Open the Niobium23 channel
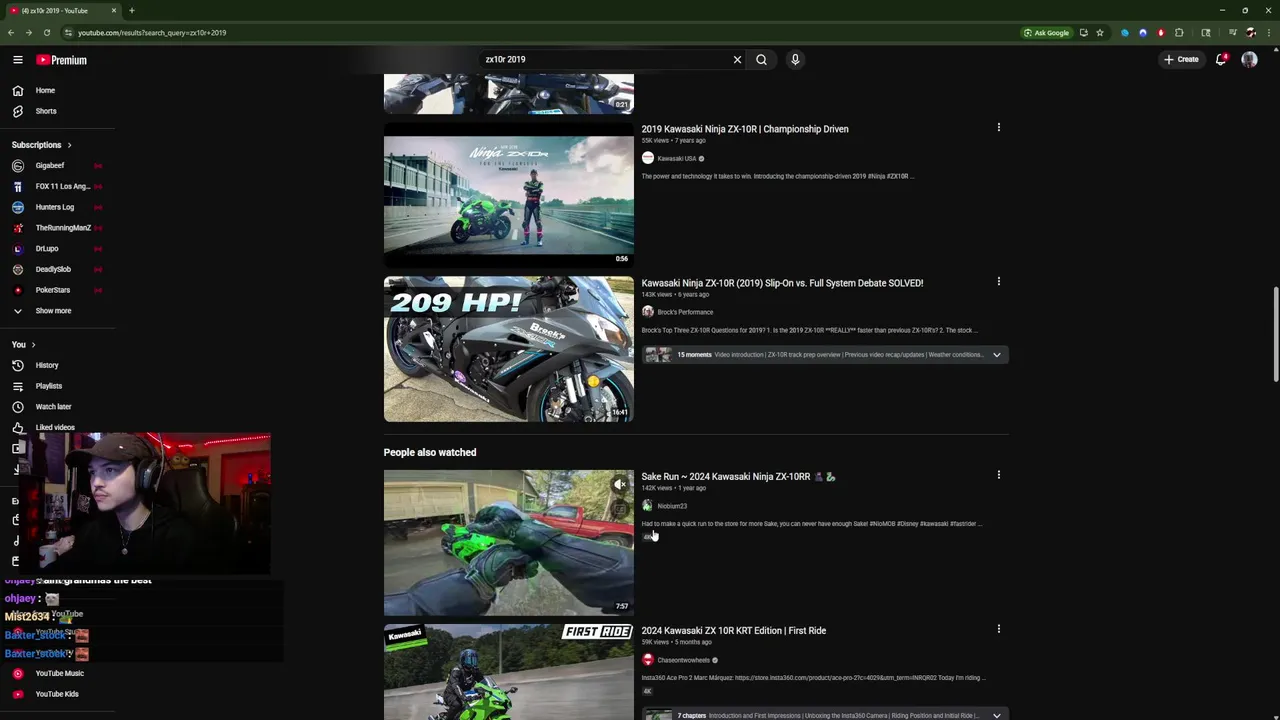1280x720 pixels. (671, 506)
